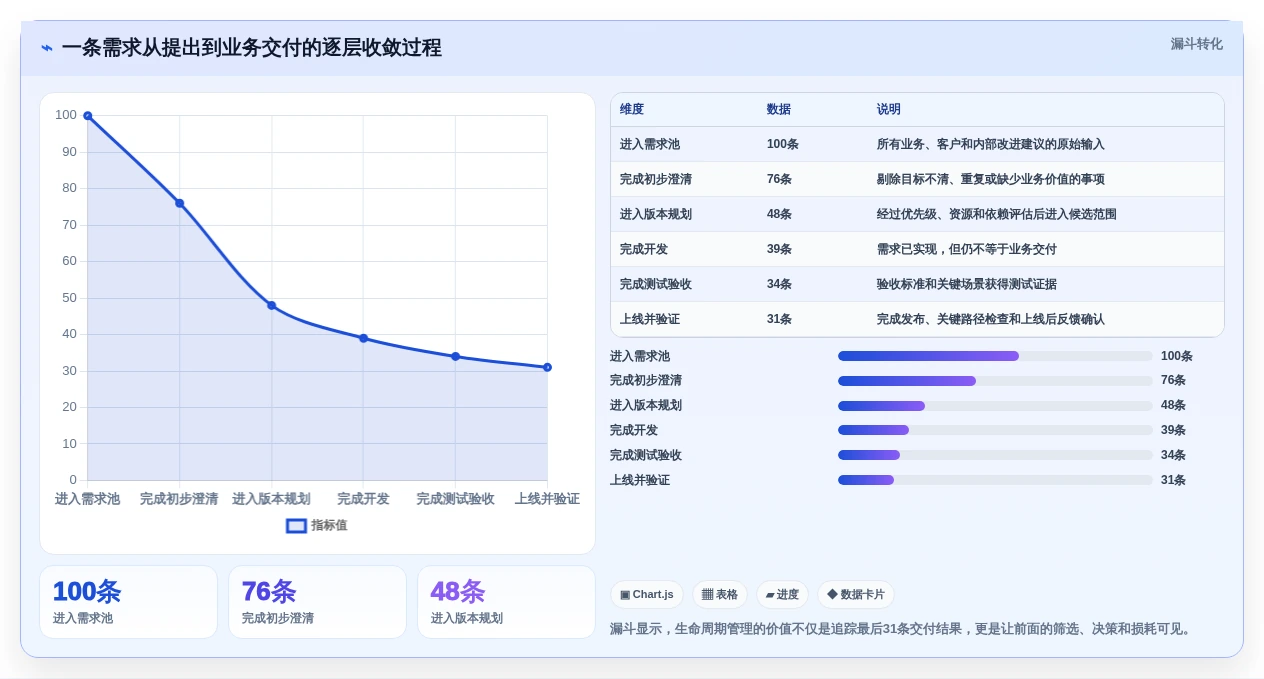Image resolution: width=1264 pixels, height=679 pixels.
Task: Open the 48条 进入版本规划 card
Action: click(506, 602)
